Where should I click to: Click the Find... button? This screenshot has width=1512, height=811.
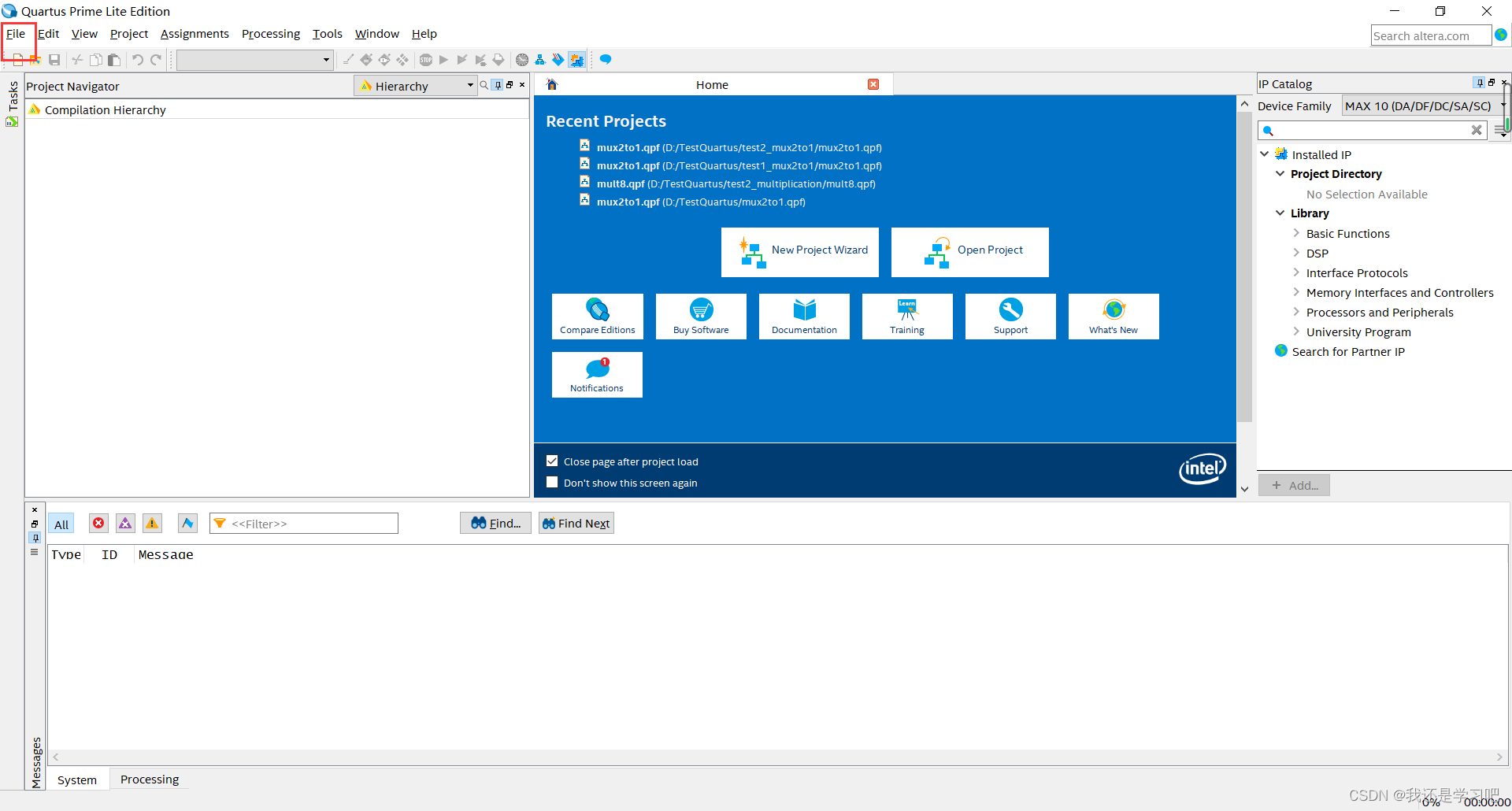(495, 523)
